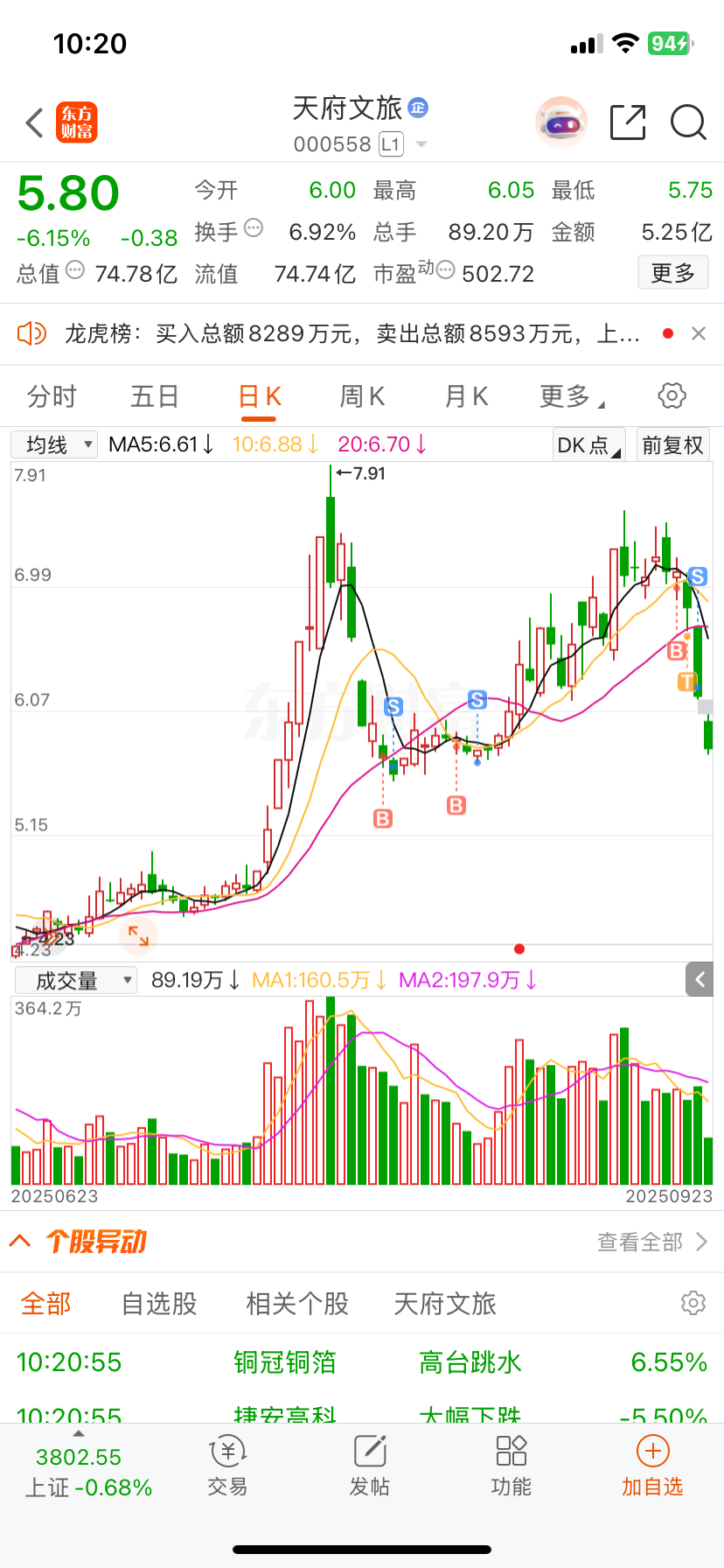Tap the speaker announcement icon

tap(31, 333)
